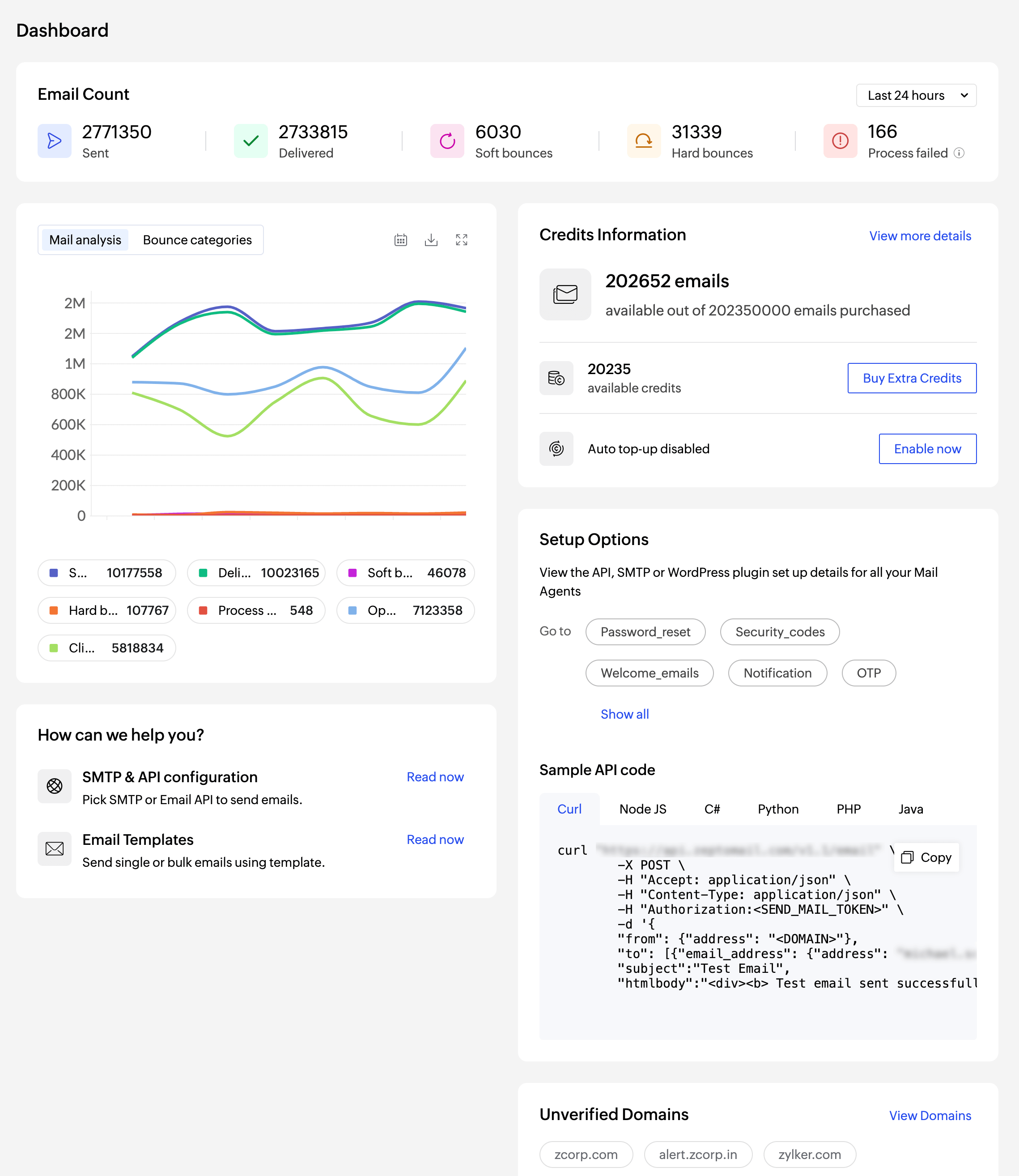Download the mail analysis chart
Image resolution: width=1019 pixels, height=1176 pixels.
click(431, 240)
